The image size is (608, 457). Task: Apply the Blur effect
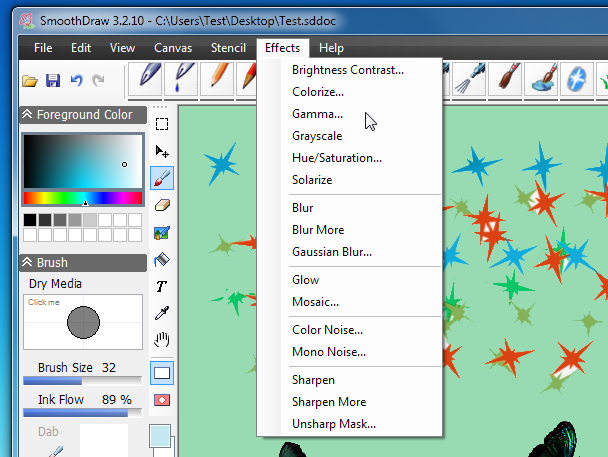click(x=302, y=208)
